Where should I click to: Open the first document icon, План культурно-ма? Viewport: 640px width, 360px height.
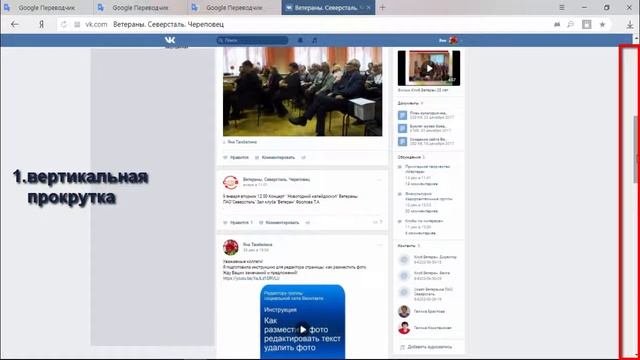[x=402, y=115]
